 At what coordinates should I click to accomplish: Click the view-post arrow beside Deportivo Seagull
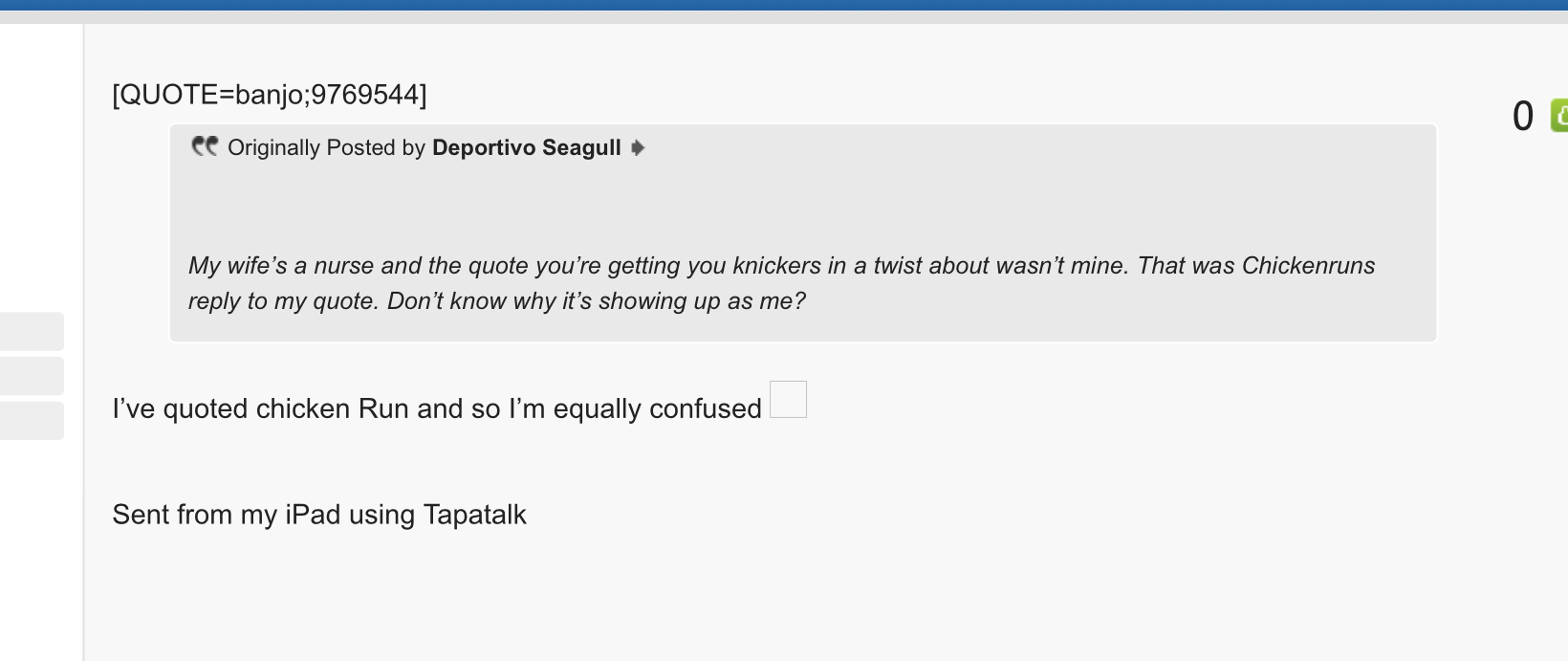tap(638, 147)
